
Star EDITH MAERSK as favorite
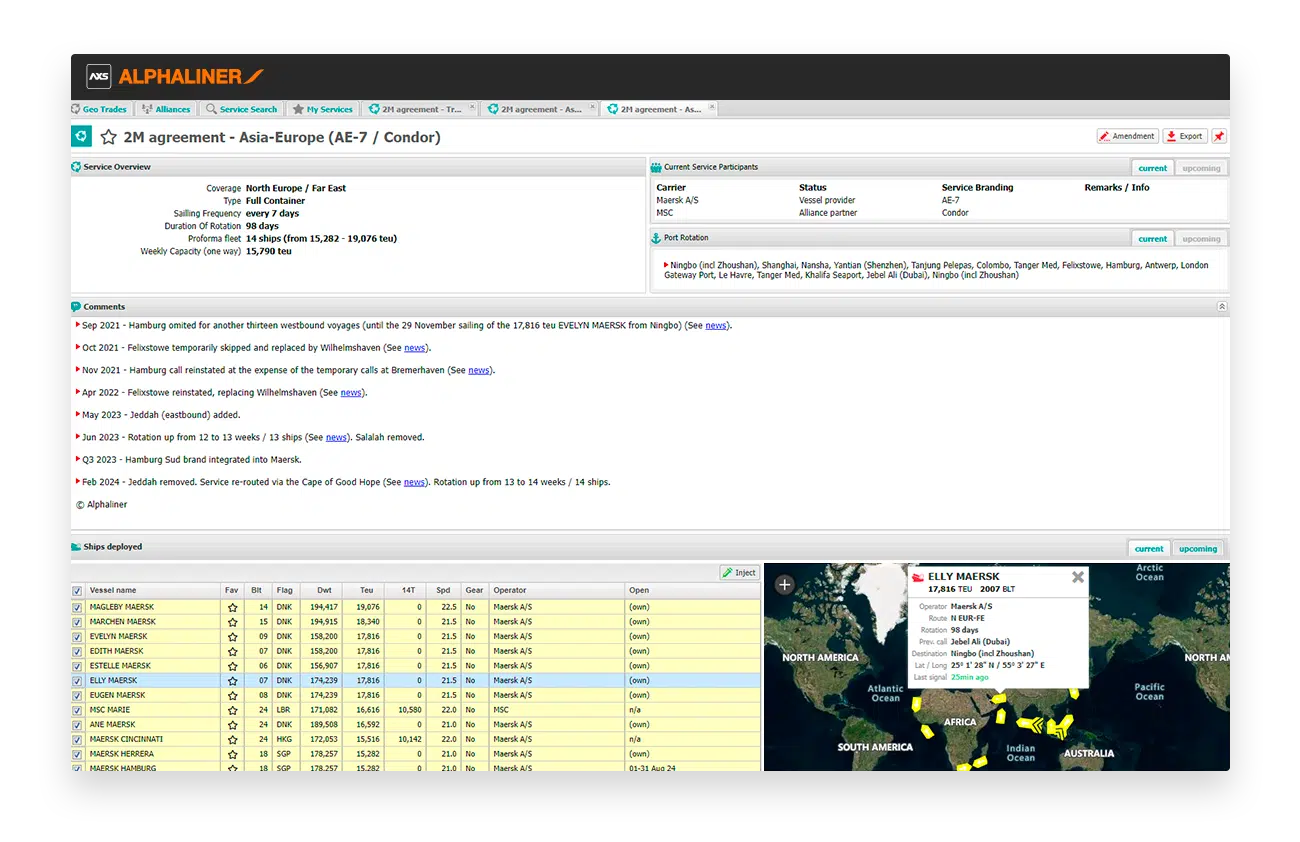pyautogui.click(x=233, y=651)
